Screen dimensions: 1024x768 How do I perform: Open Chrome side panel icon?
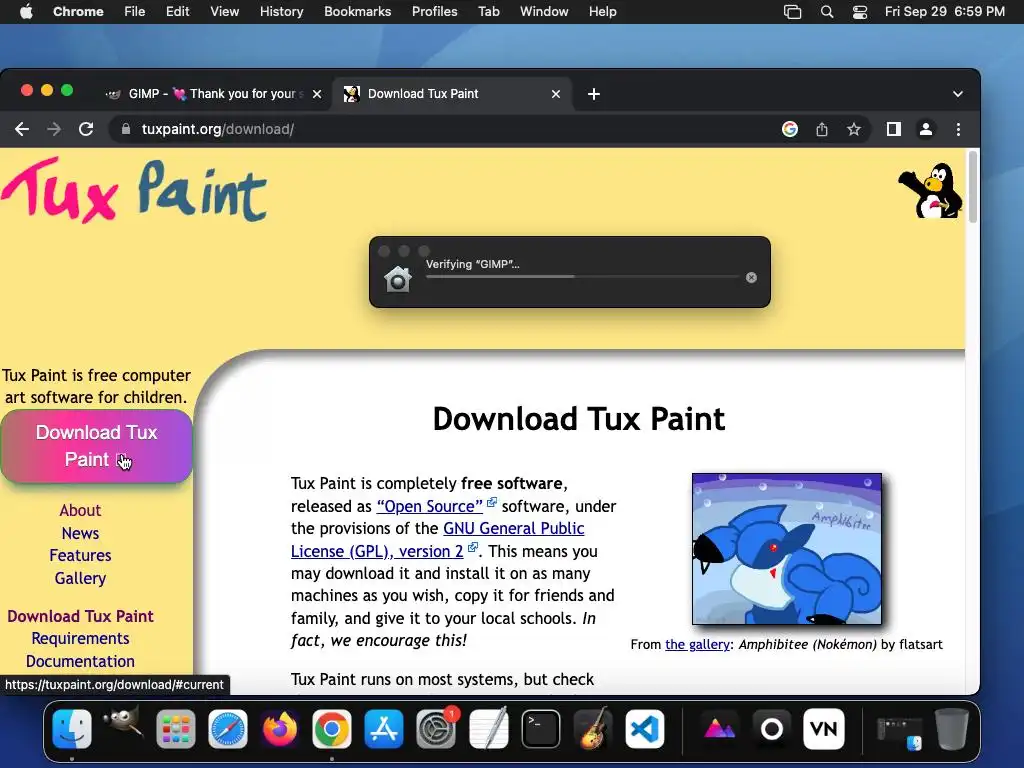(893, 129)
